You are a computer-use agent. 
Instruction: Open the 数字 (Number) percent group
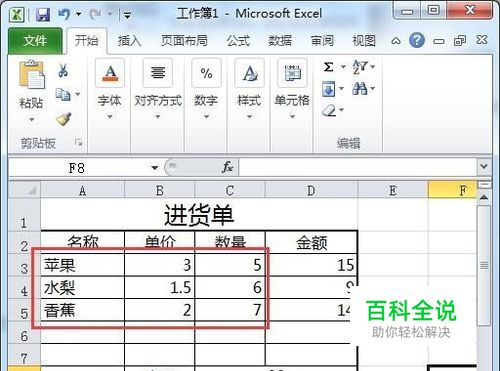click(206, 89)
